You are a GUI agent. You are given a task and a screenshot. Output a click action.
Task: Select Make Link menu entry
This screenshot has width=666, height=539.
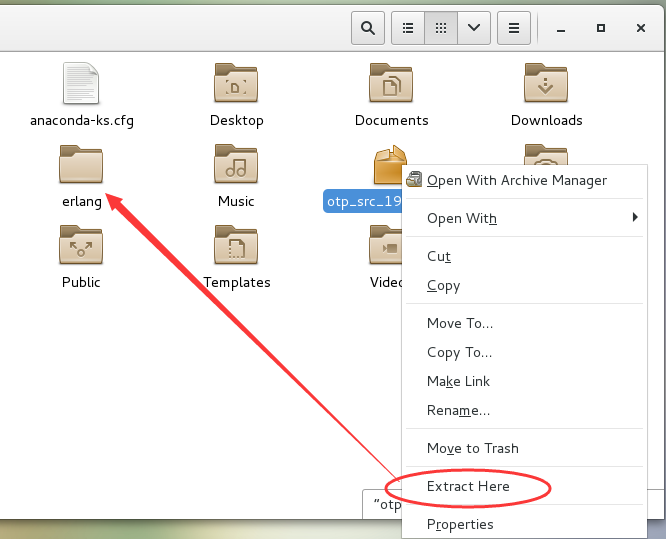pos(524,381)
